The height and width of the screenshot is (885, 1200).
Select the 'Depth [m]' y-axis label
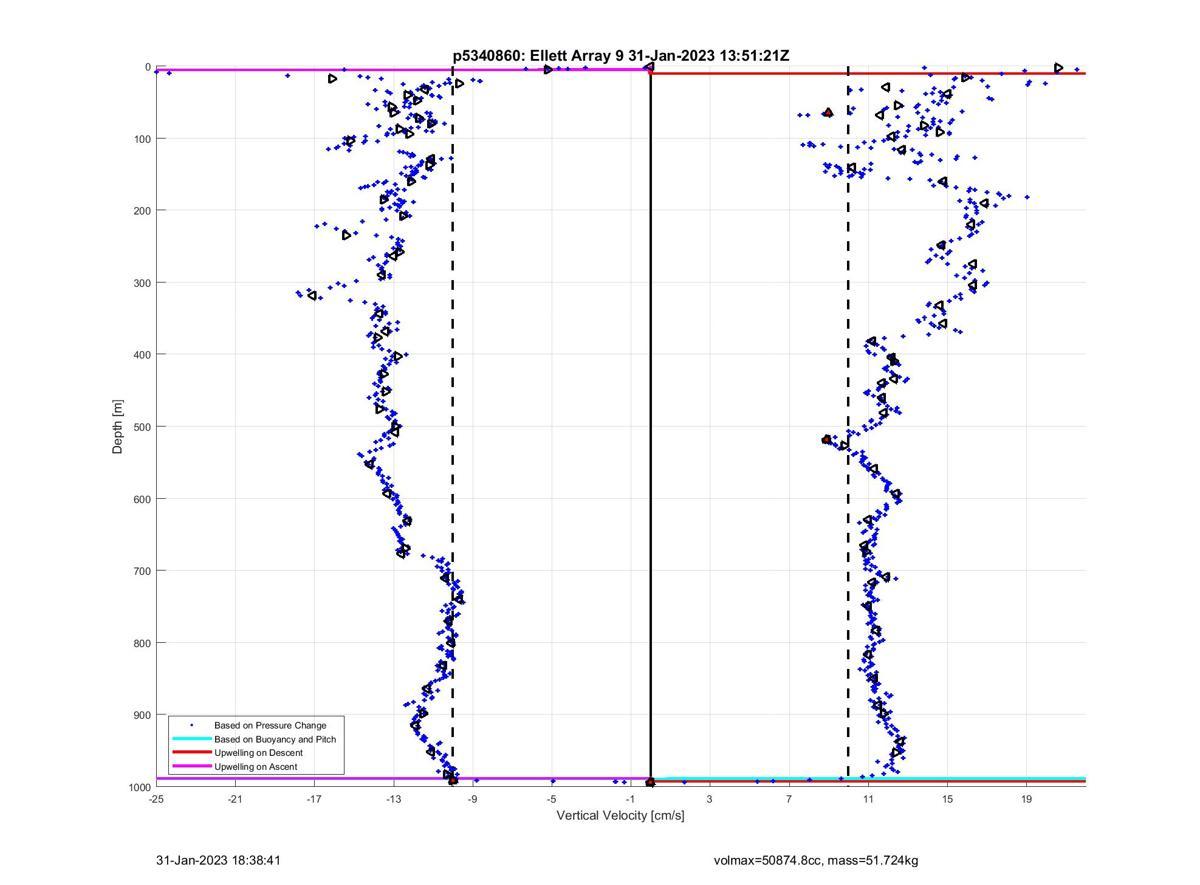118,427
